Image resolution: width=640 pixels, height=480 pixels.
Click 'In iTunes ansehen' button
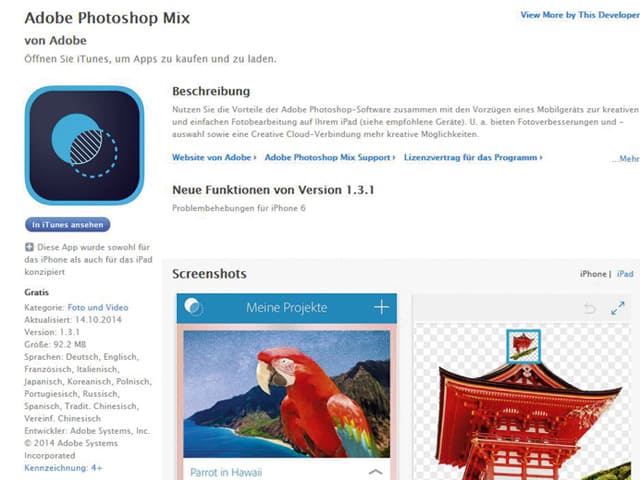[x=67, y=224]
